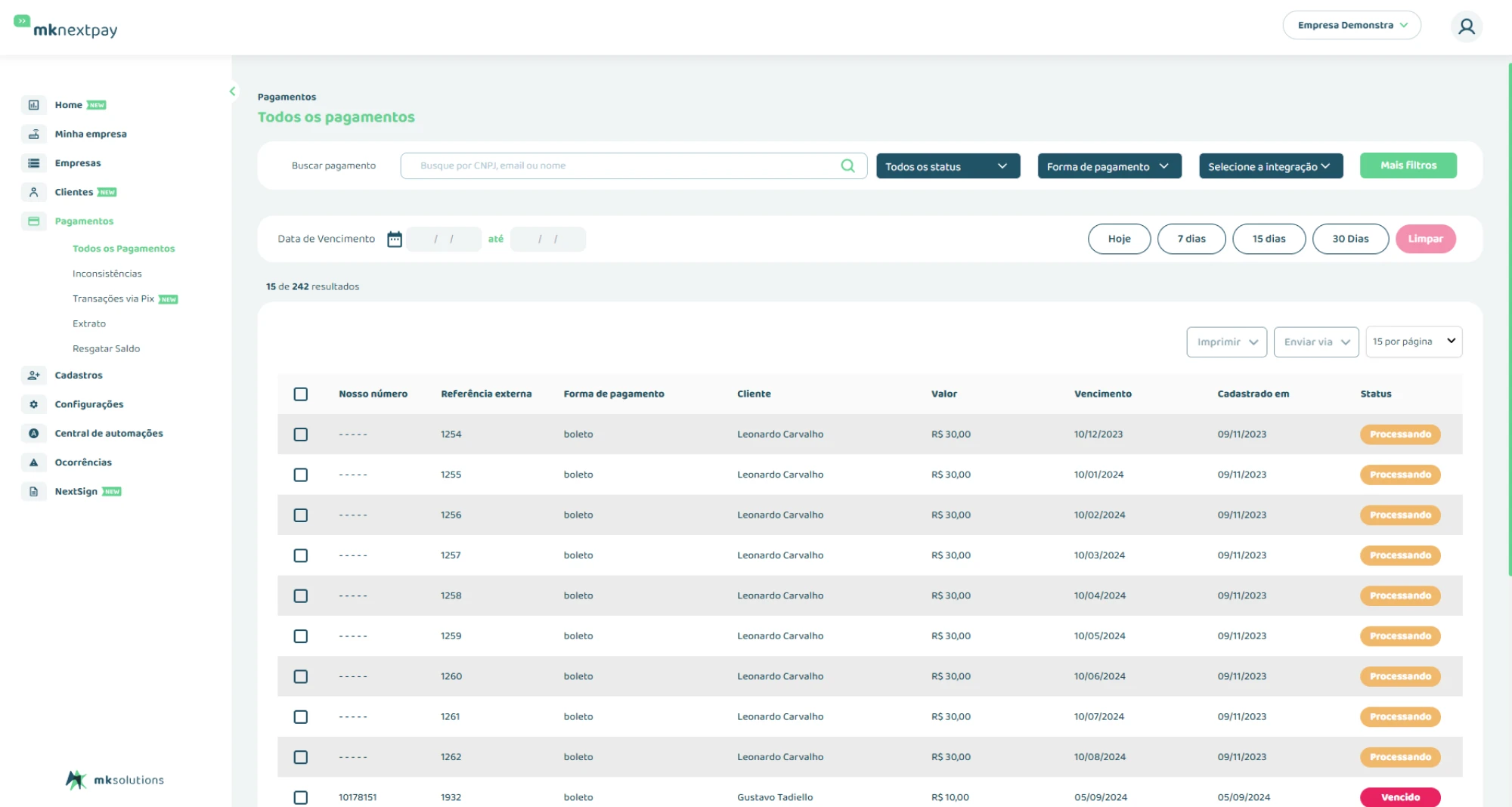Check the row with reference 1258

tap(301, 596)
